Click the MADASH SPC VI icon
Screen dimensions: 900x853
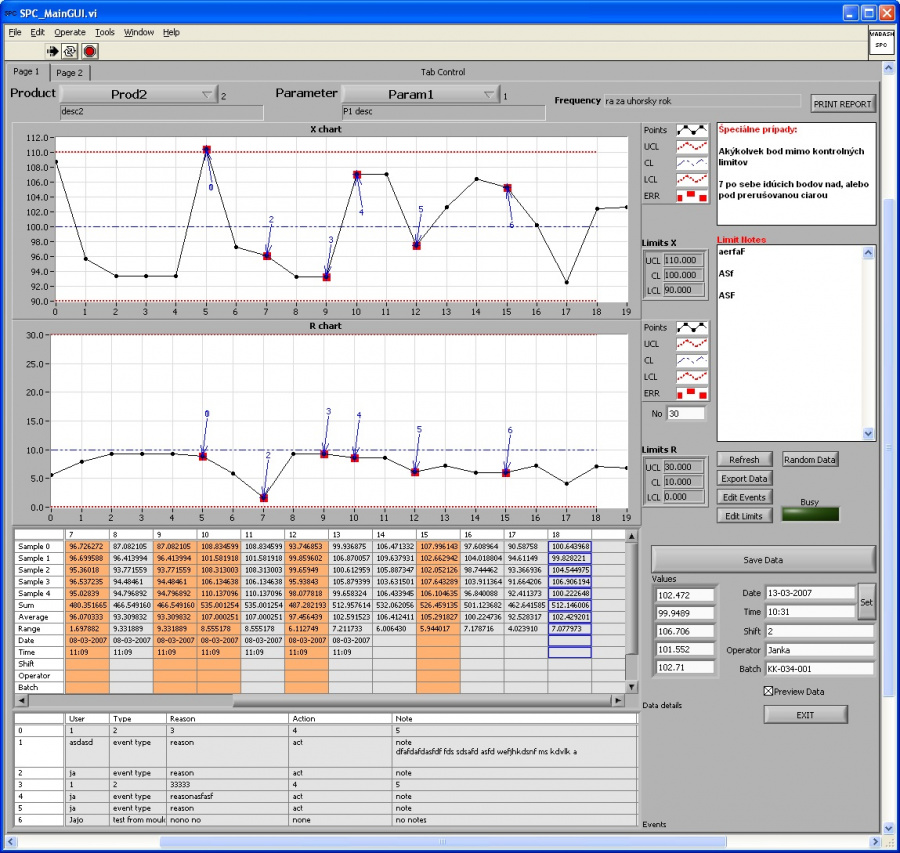point(880,41)
